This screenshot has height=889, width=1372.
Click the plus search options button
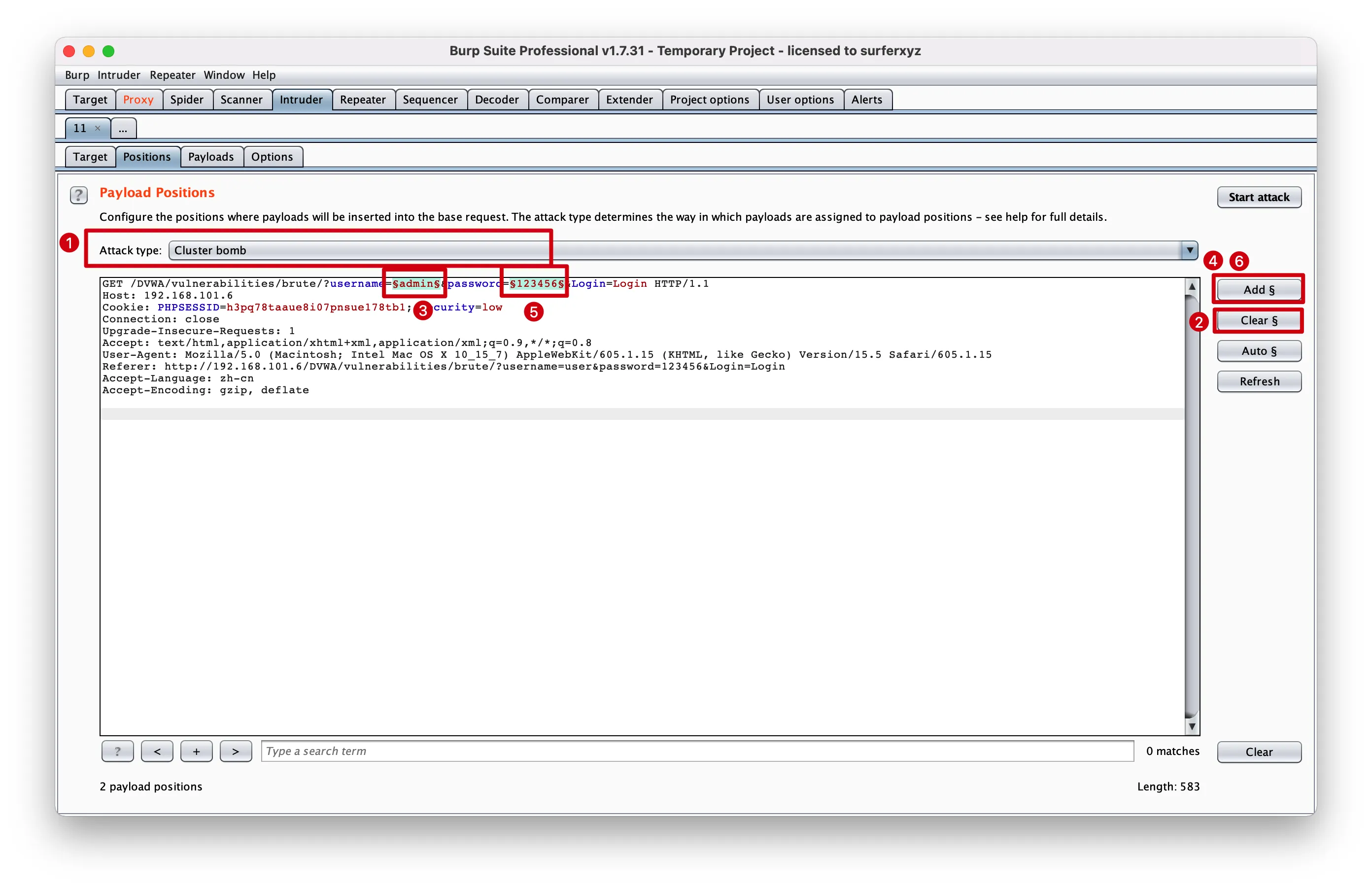(x=197, y=751)
